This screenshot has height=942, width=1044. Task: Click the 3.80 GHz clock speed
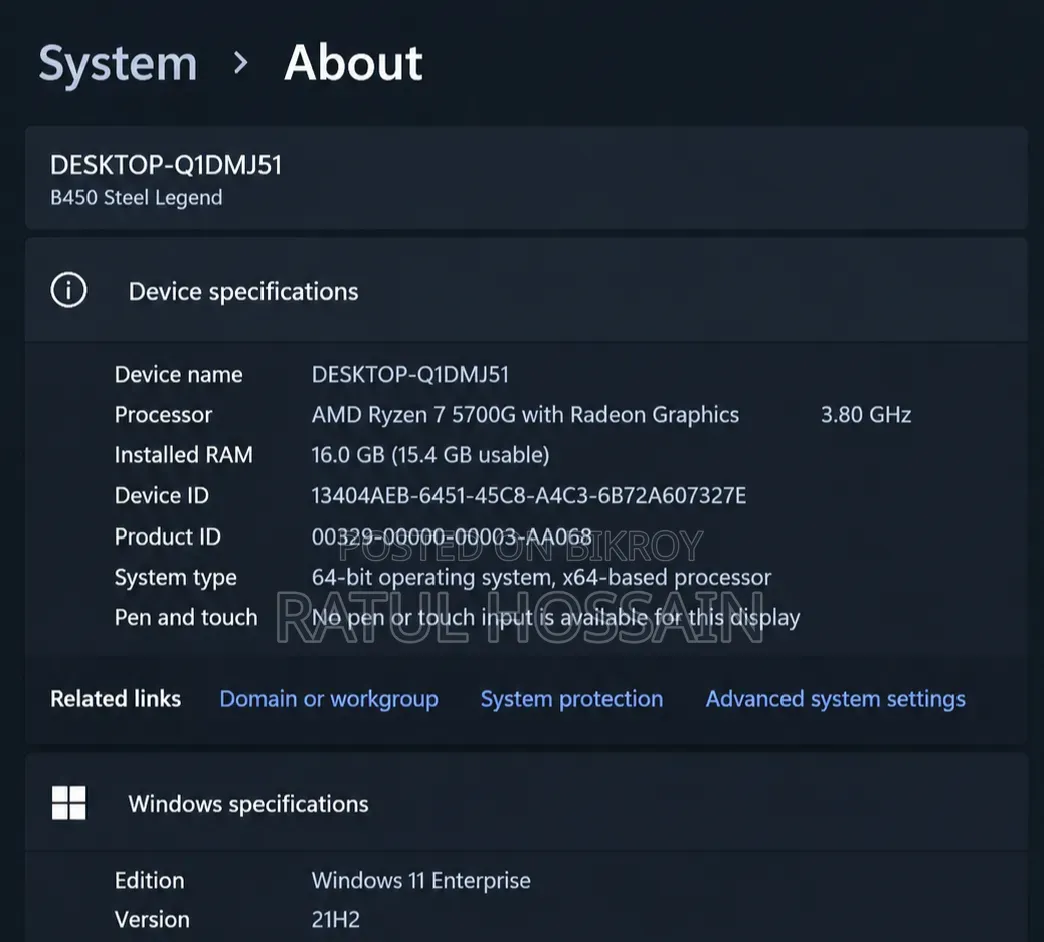click(x=866, y=415)
